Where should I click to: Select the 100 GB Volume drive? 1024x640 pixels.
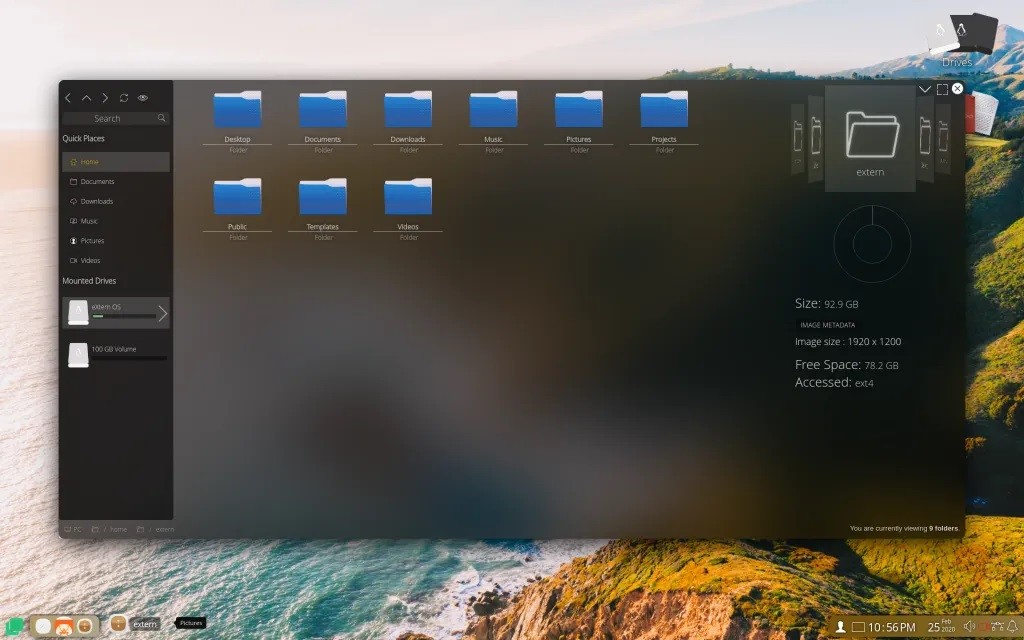click(116, 355)
